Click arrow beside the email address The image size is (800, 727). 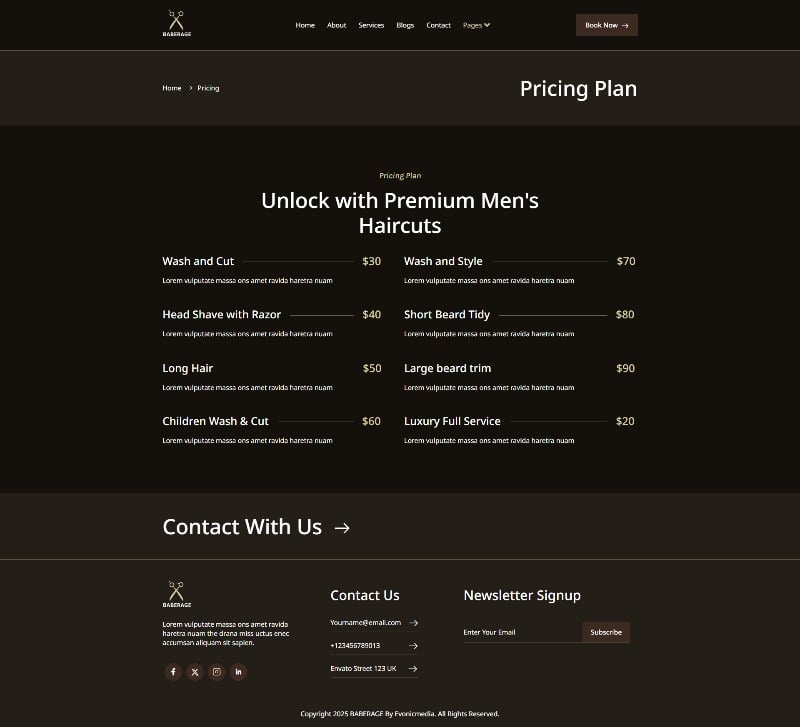tap(413, 623)
